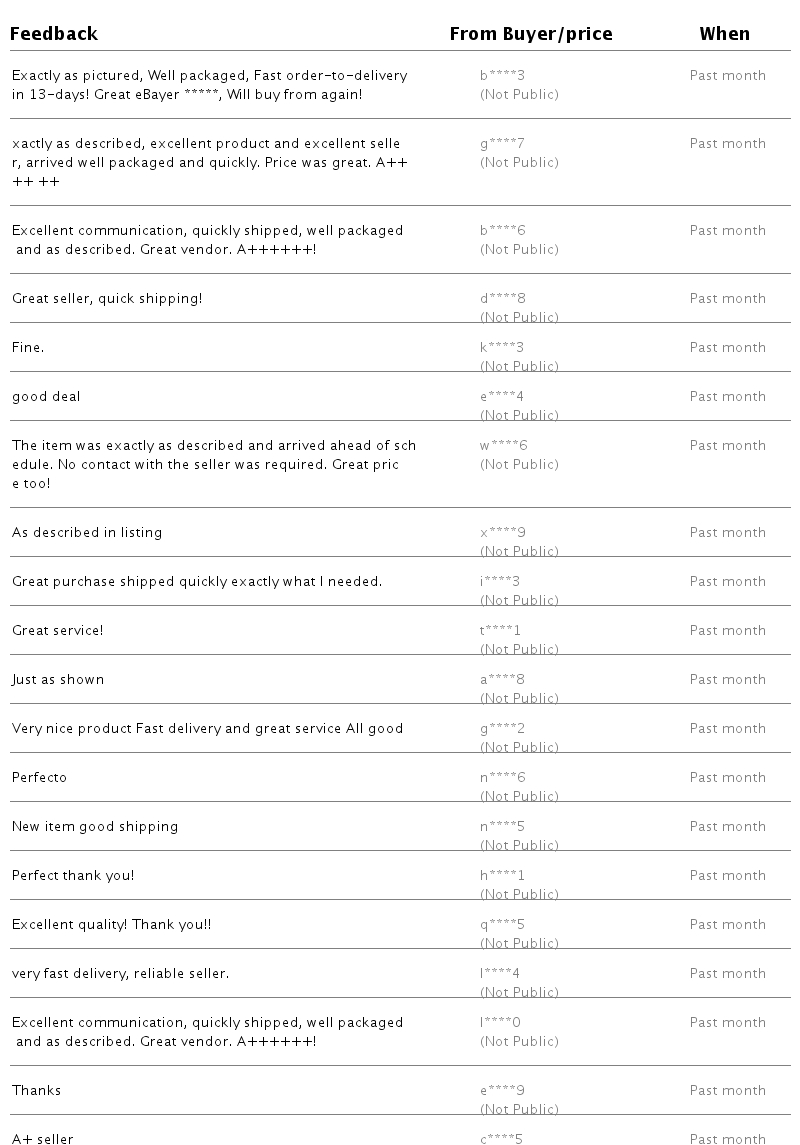Image resolution: width=800 pixels, height=1145 pixels.
Task: Click buyer q****5
Action: [502, 924]
